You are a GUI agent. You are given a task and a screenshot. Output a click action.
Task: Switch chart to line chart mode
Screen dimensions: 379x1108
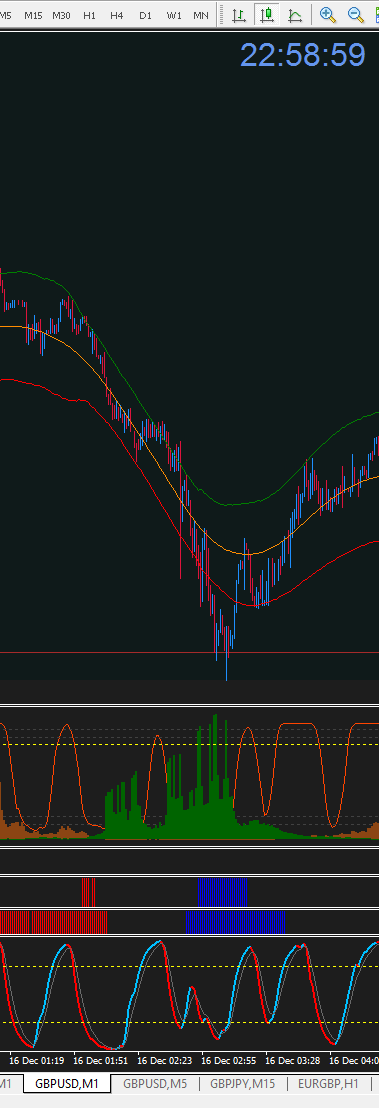(294, 14)
